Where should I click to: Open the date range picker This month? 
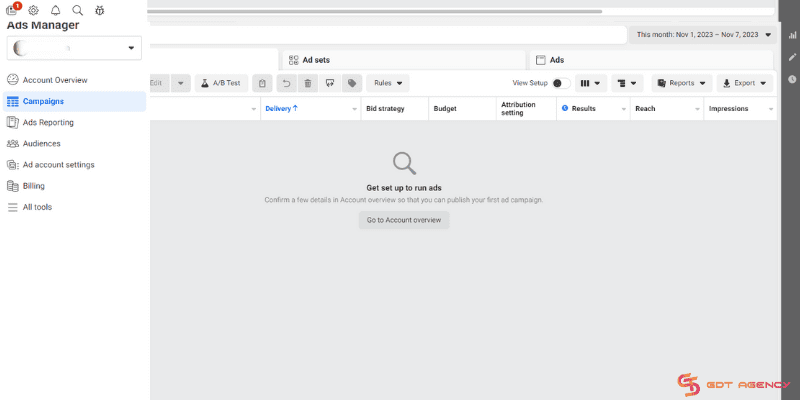coord(703,35)
